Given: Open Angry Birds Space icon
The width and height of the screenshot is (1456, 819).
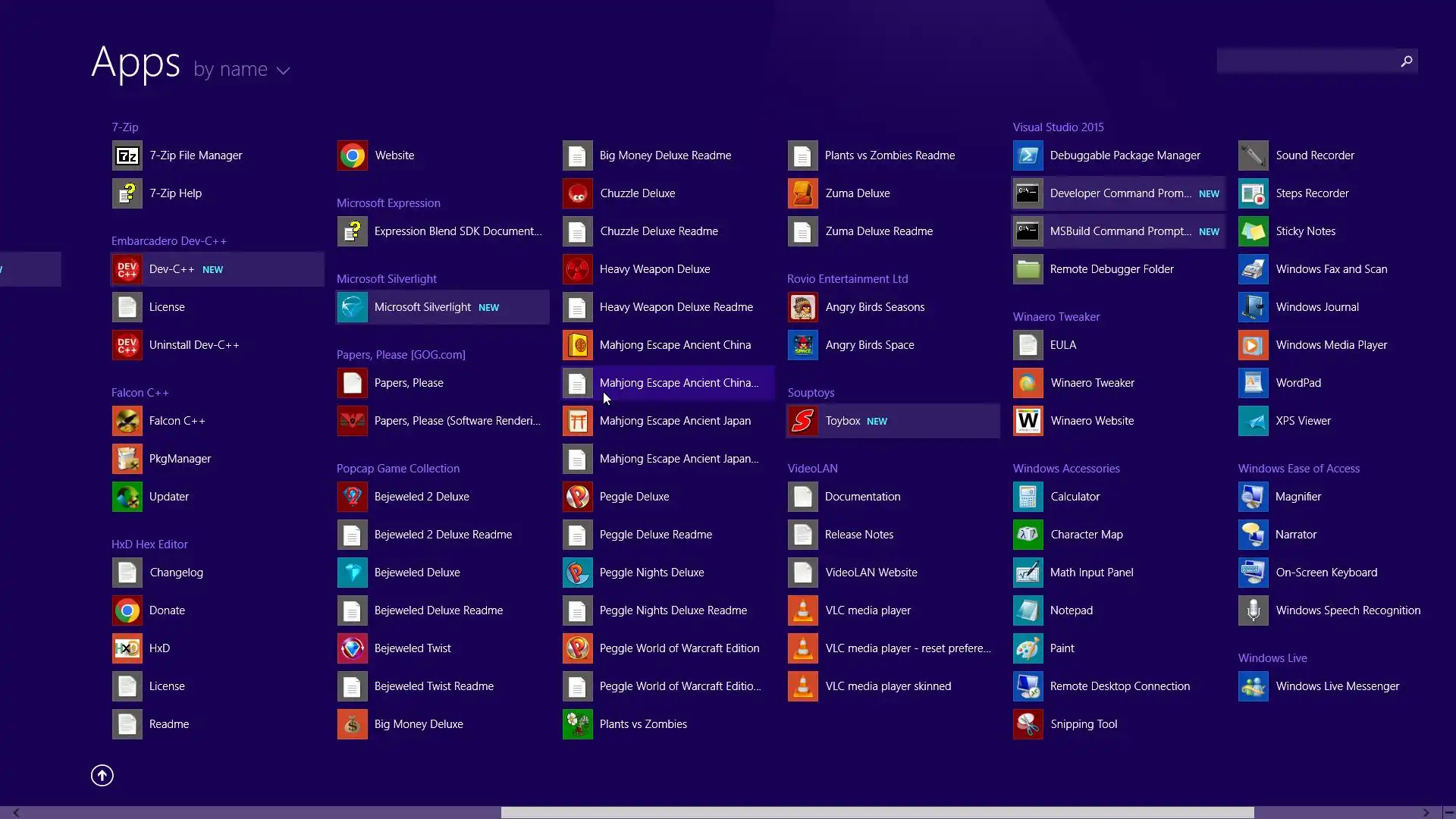Looking at the screenshot, I should click(x=802, y=345).
